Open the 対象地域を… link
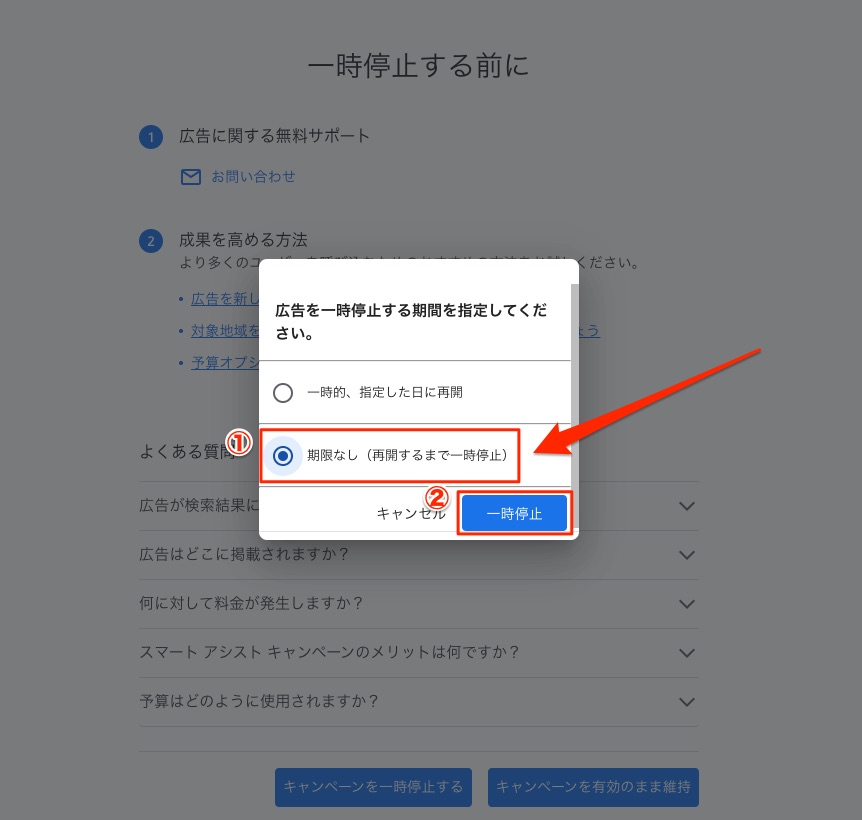Screen dimensions: 862x820 point(225,331)
